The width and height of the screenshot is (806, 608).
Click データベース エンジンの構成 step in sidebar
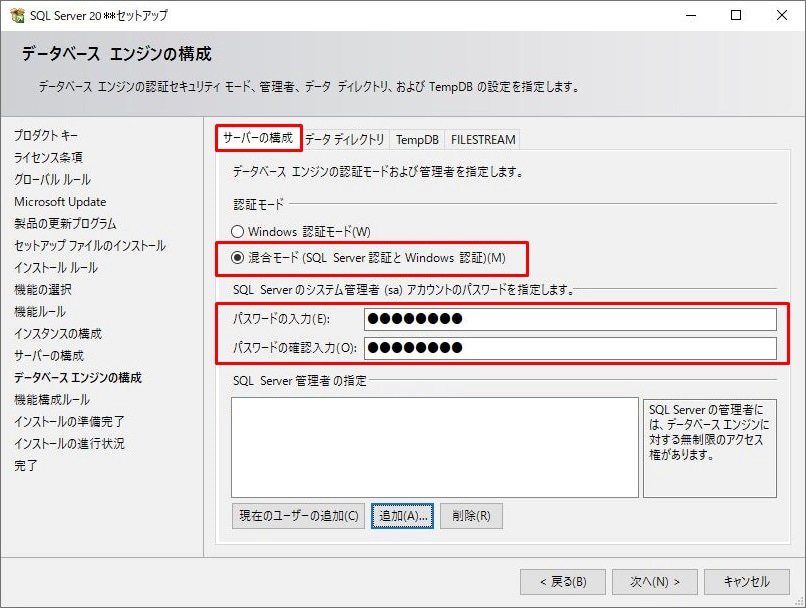coord(78,378)
